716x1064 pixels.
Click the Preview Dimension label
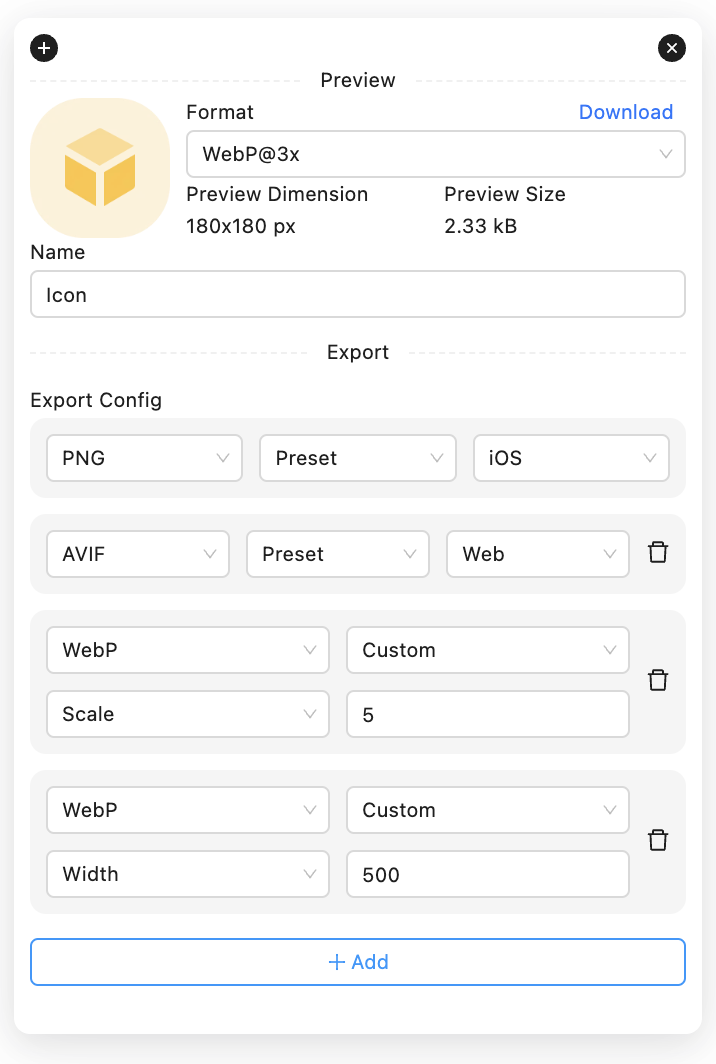(x=277, y=194)
